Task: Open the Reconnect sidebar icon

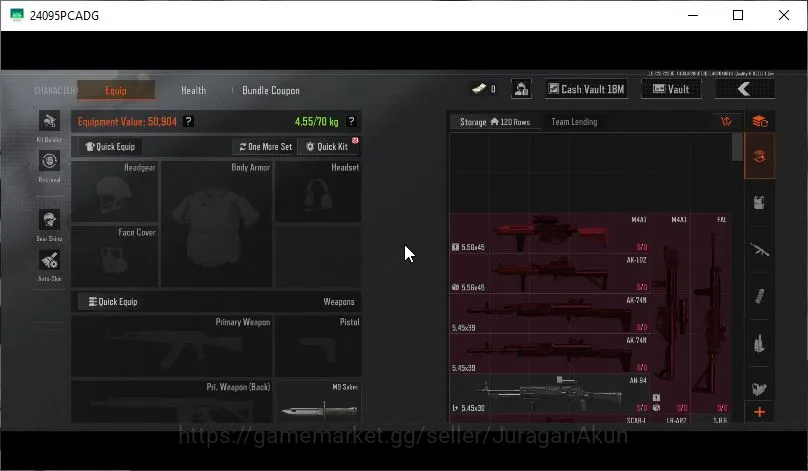Action: pos(49,161)
